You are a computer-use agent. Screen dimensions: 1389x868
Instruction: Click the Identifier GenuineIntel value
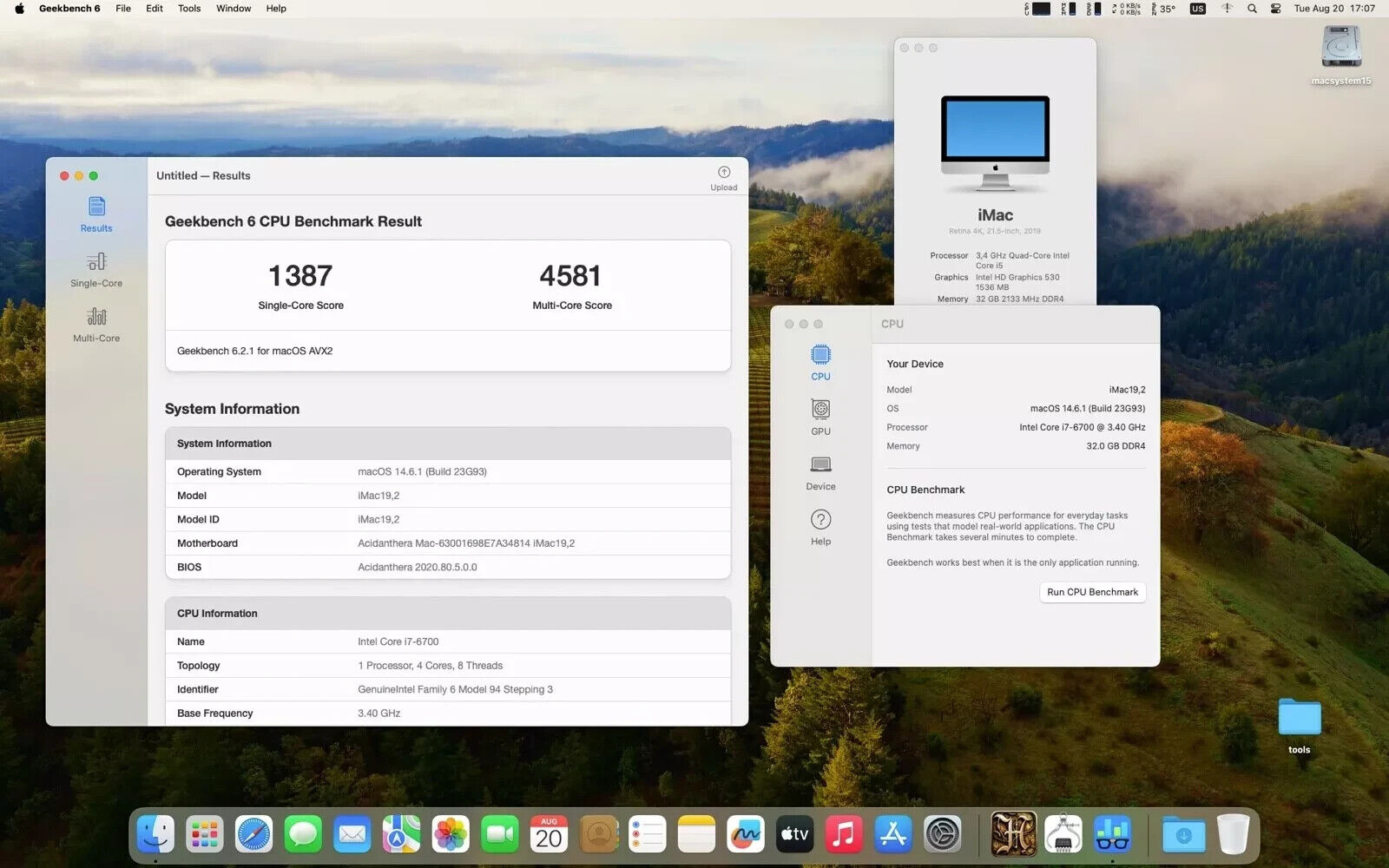click(455, 690)
